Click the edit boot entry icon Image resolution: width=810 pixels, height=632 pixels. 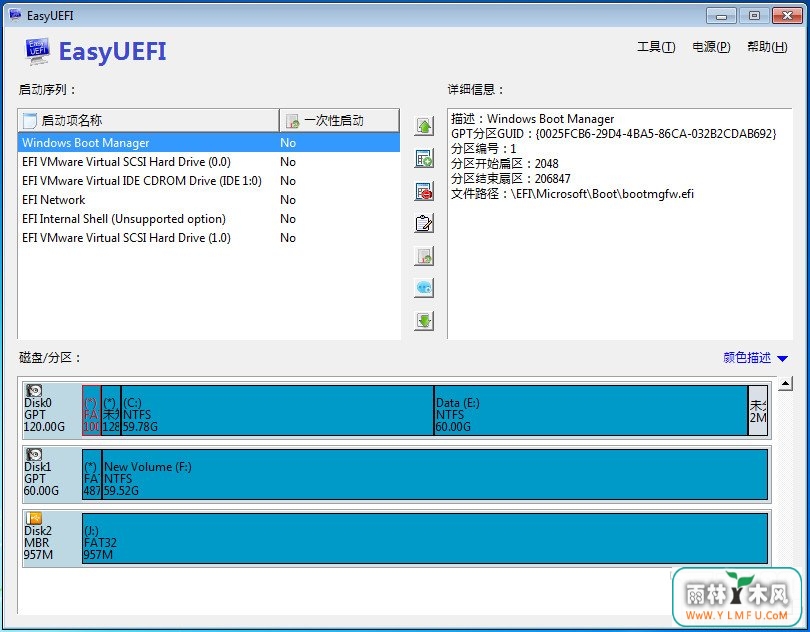pyautogui.click(x=424, y=223)
